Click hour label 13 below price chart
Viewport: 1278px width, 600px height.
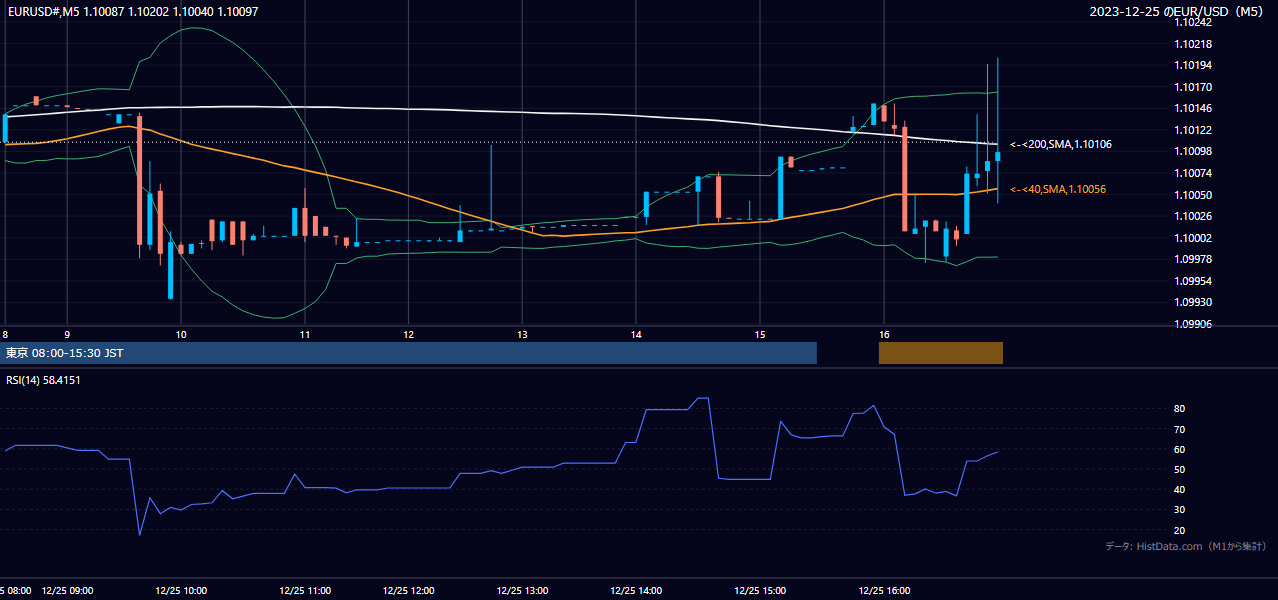click(x=522, y=334)
